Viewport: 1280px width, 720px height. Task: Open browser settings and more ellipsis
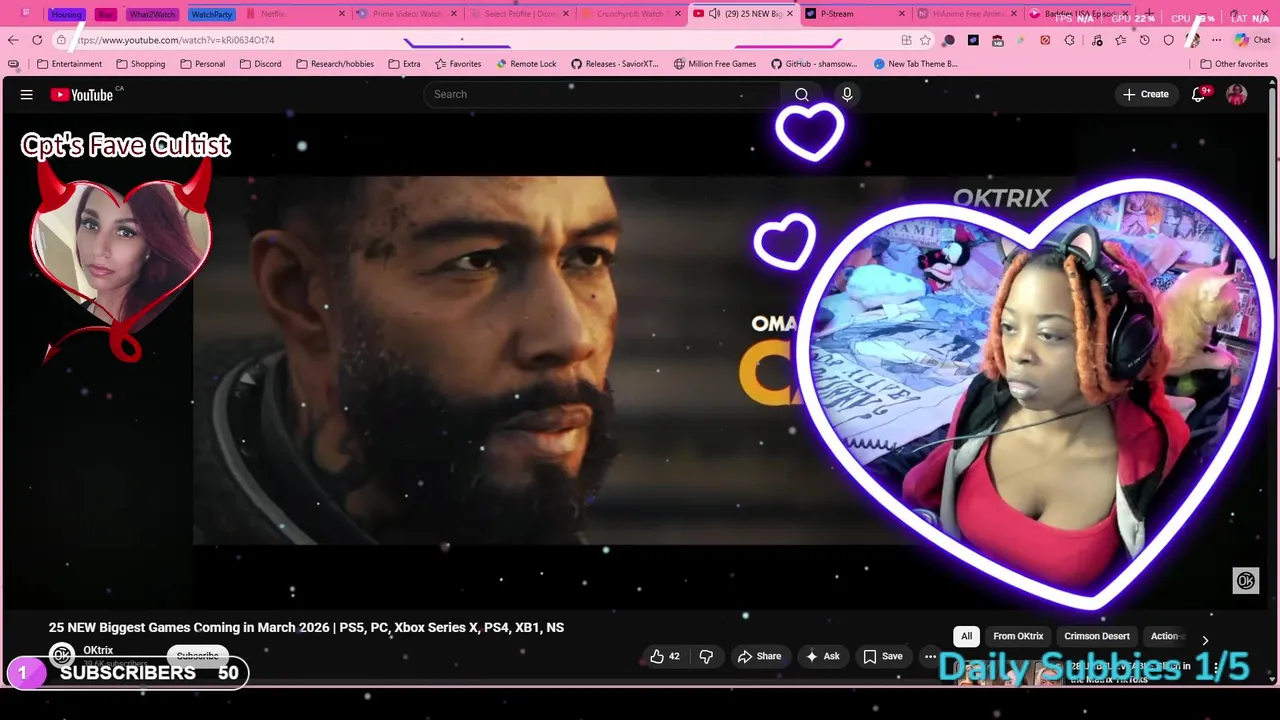coord(1216,40)
